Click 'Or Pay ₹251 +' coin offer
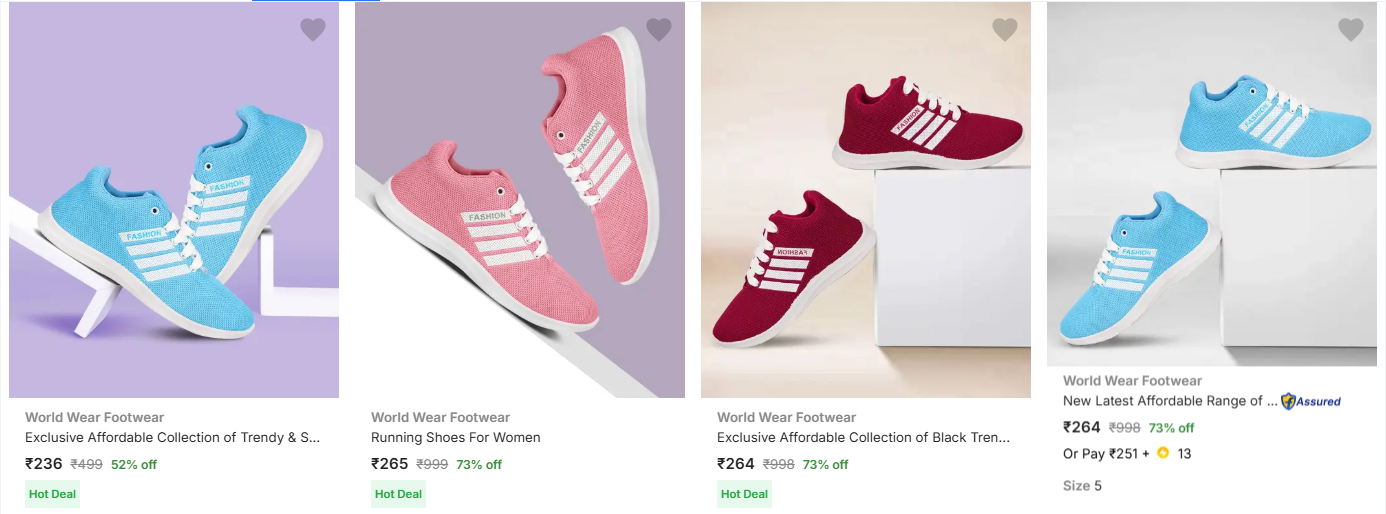 (1106, 454)
